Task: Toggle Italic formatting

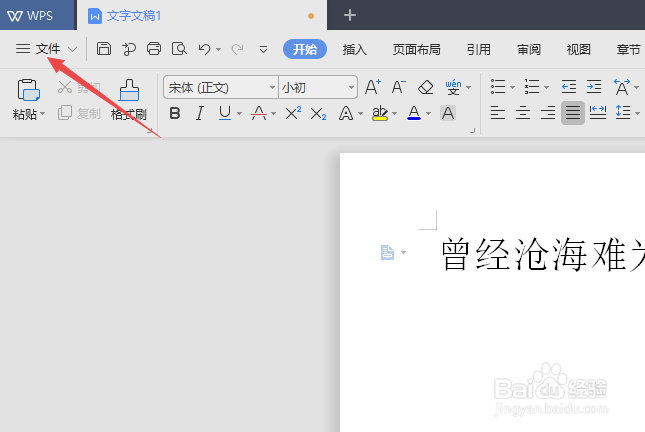Action: click(x=200, y=113)
